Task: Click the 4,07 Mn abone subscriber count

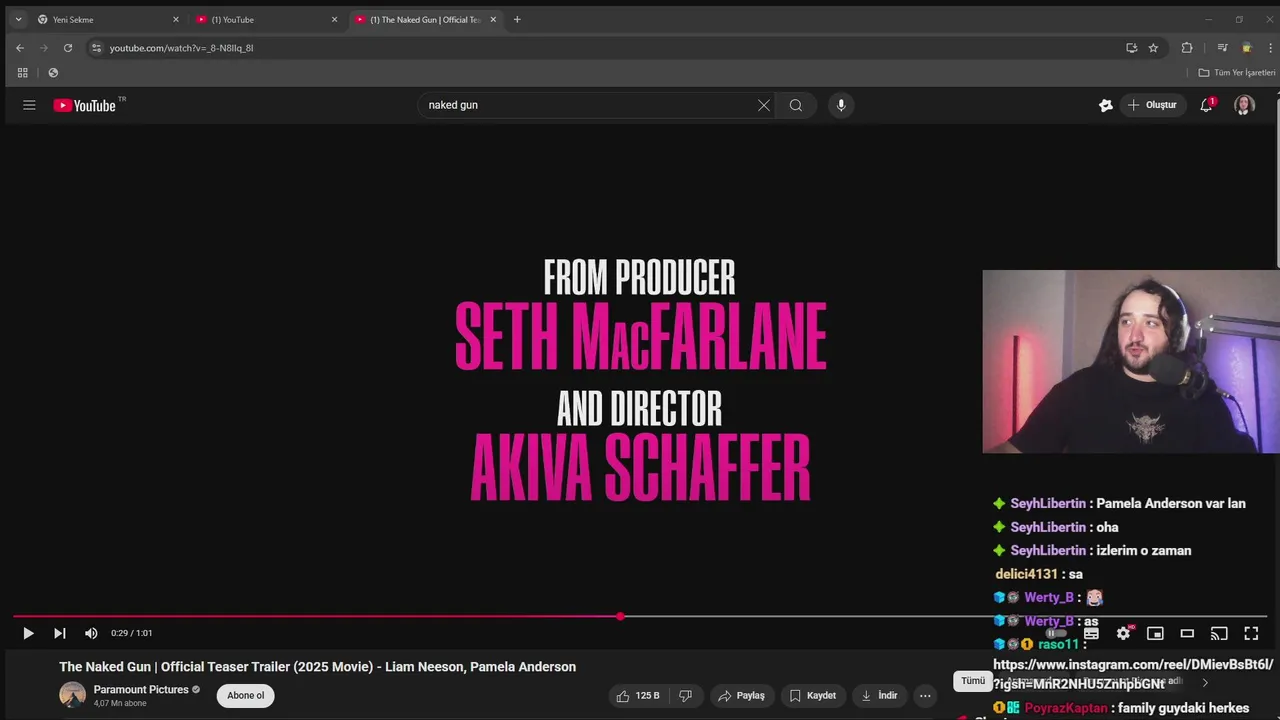Action: click(x=120, y=704)
